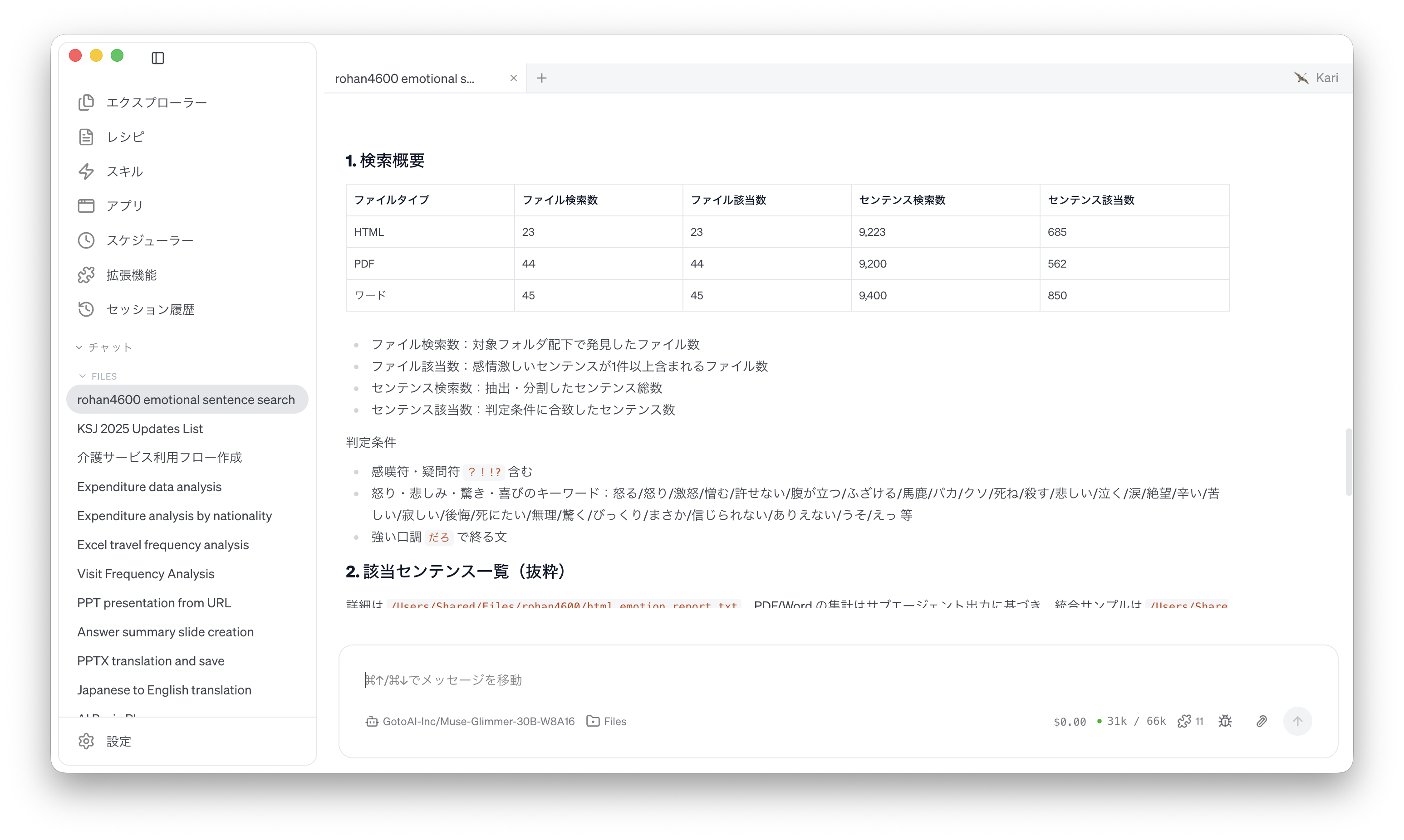Image resolution: width=1404 pixels, height=840 pixels.
Task: Open スキル section
Action: 110,171
